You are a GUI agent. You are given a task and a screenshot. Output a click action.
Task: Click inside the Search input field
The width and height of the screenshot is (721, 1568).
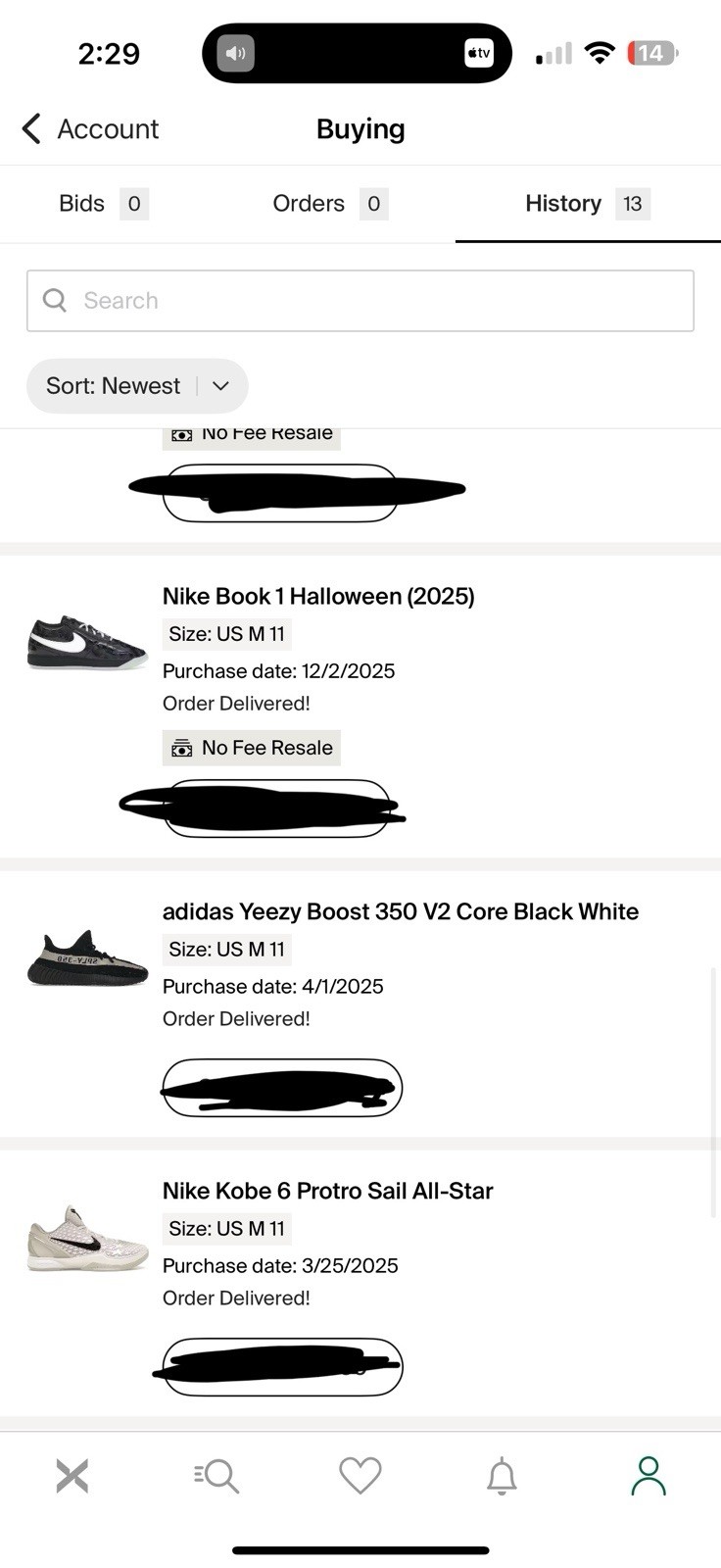pyautogui.click(x=294, y=300)
